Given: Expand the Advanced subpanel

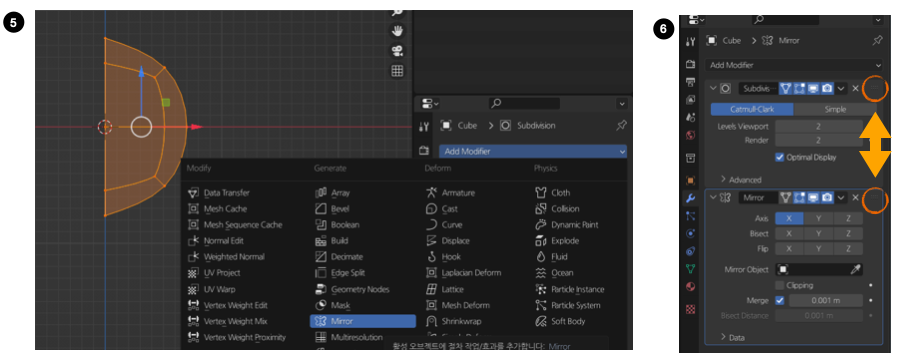Looking at the screenshot, I should click(741, 180).
